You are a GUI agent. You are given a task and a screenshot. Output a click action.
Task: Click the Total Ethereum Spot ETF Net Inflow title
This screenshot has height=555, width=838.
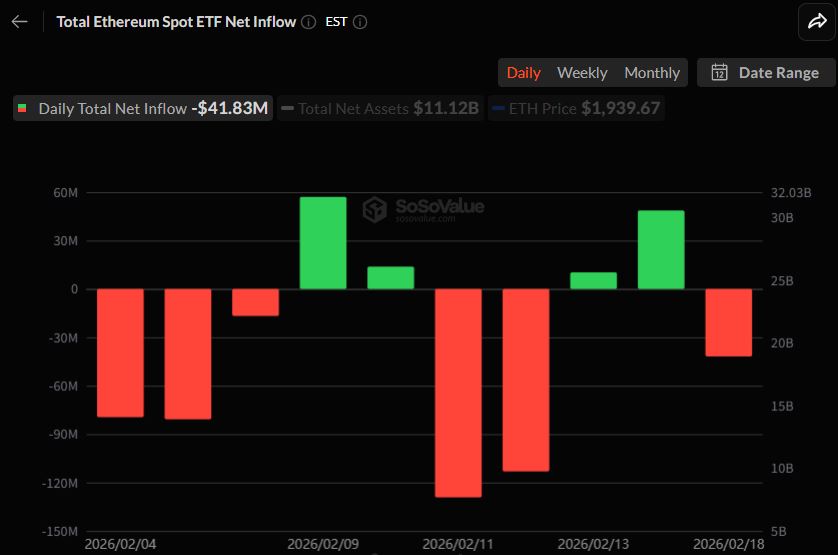click(x=176, y=22)
